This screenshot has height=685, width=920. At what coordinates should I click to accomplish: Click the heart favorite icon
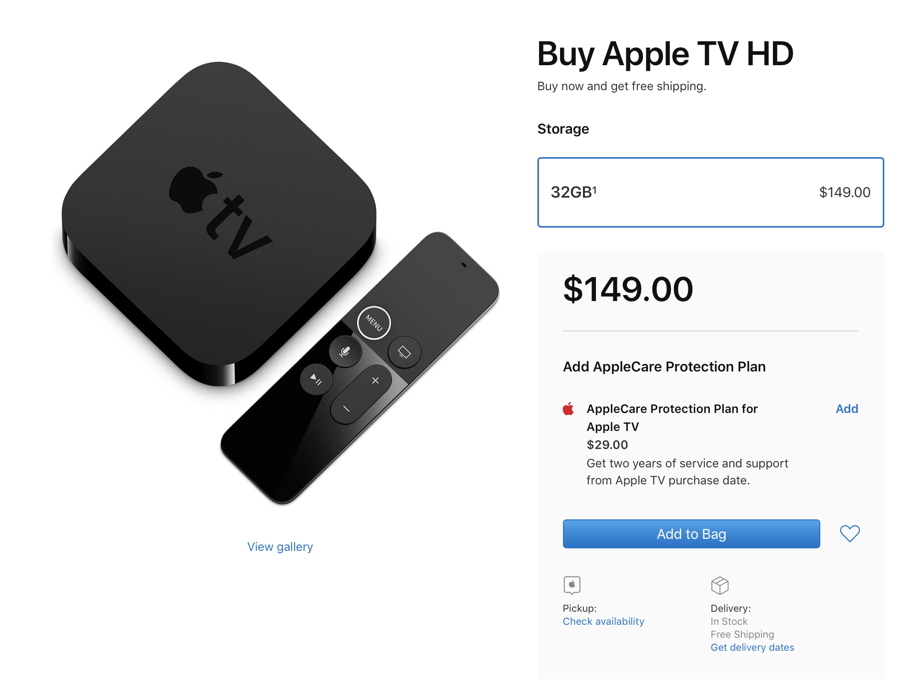pos(849,533)
